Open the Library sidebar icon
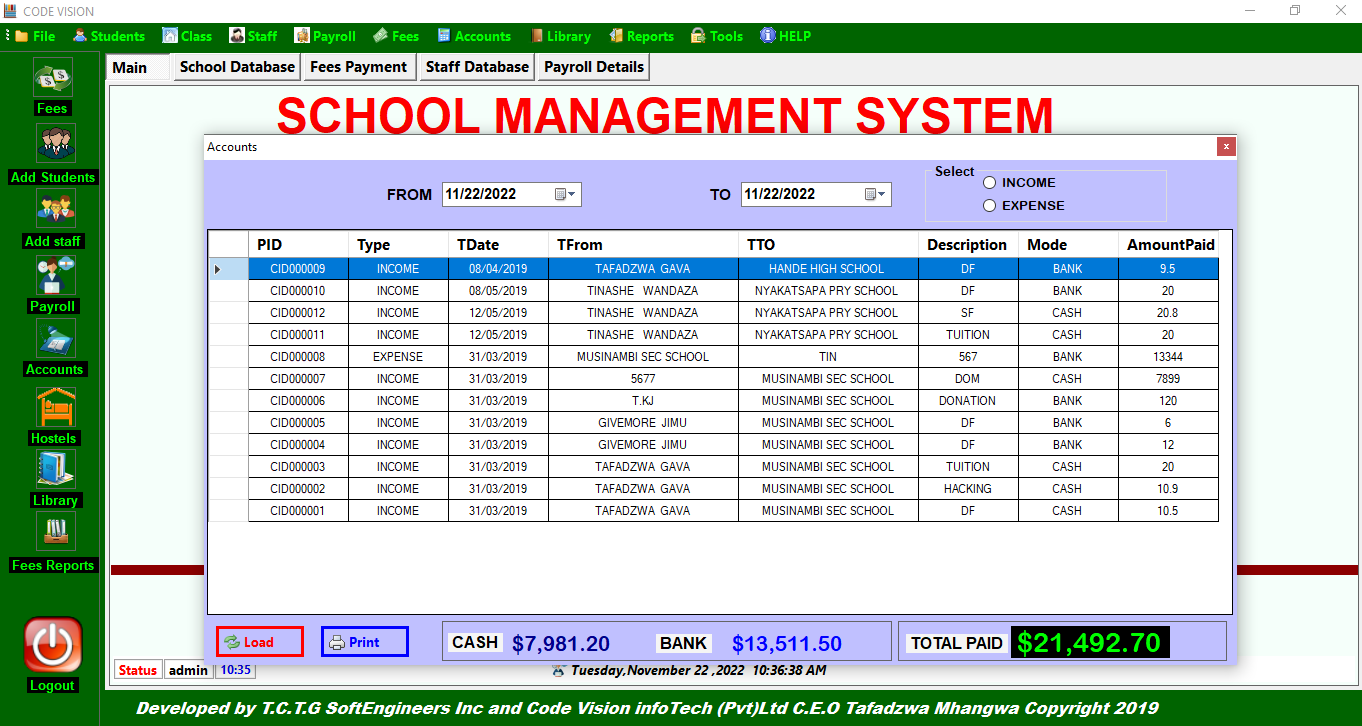 (55, 469)
